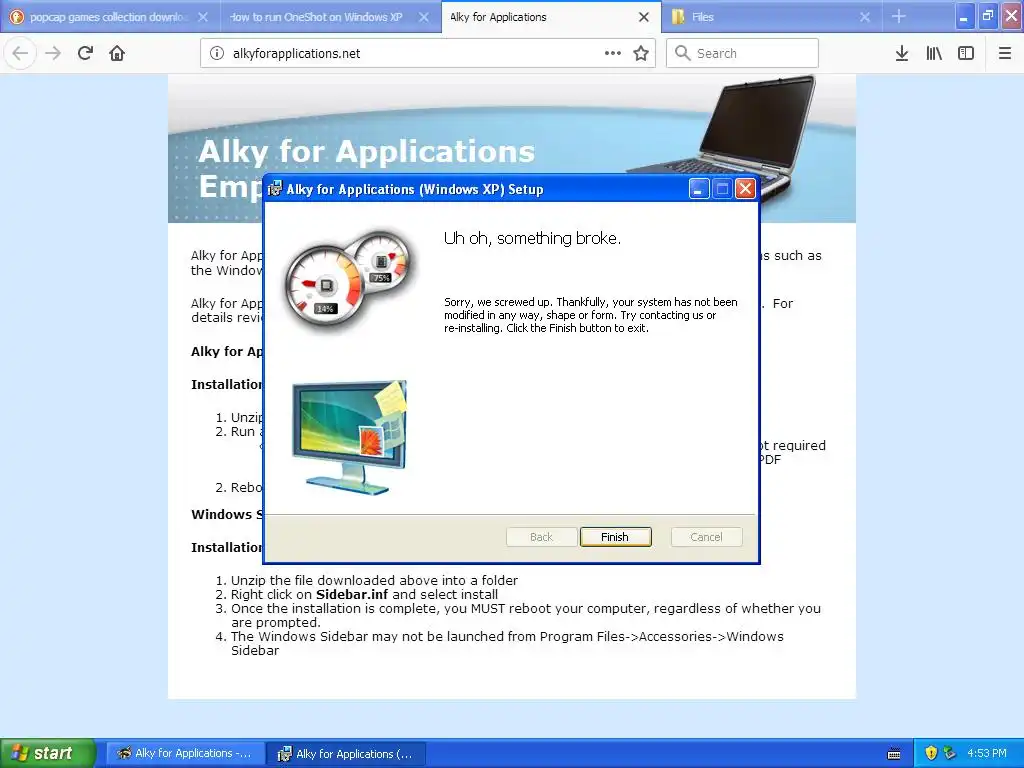Open the page actions three-dot menu
The image size is (1024, 768).
(613, 54)
